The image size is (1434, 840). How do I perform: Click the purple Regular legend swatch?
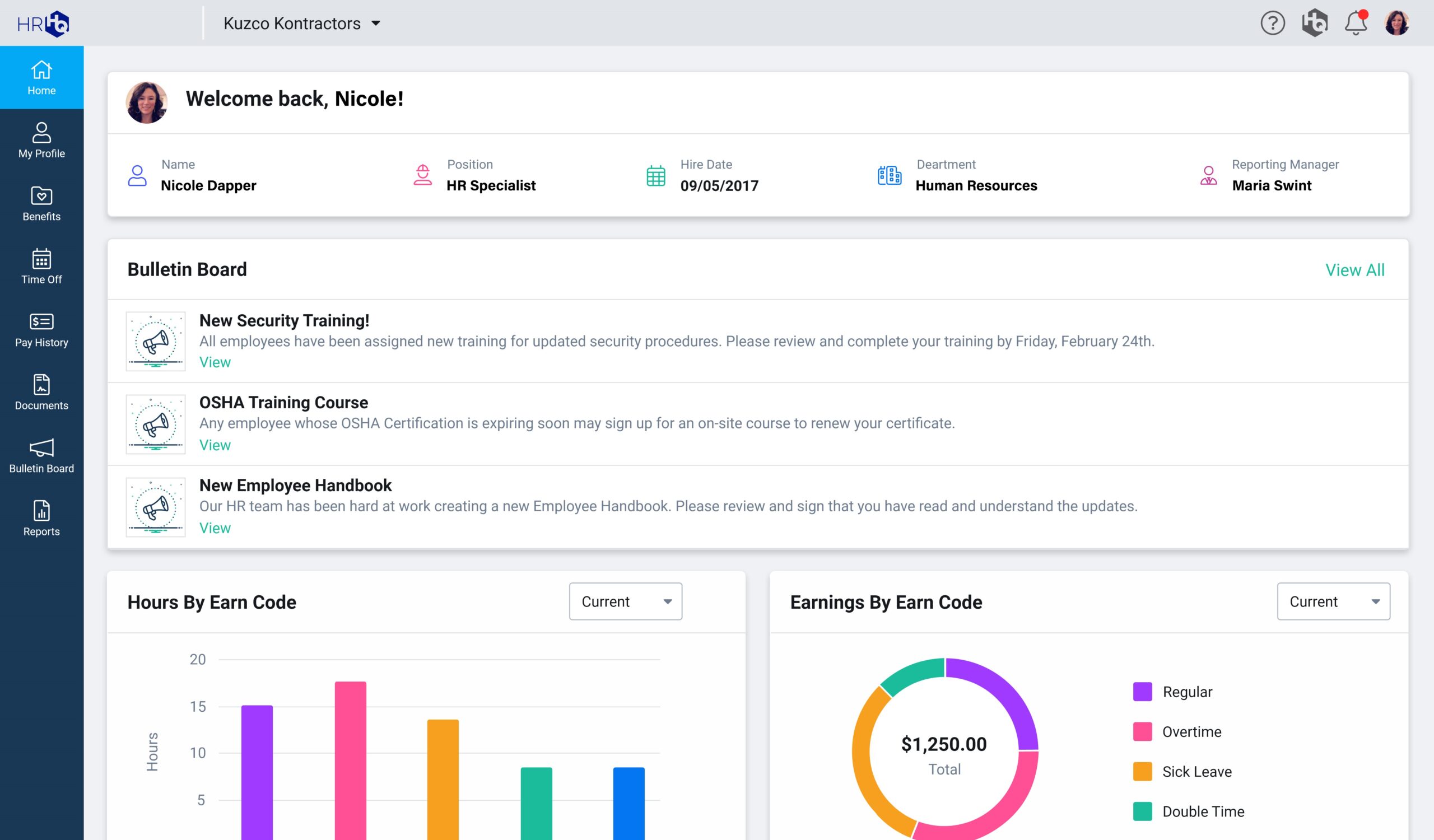click(x=1142, y=692)
